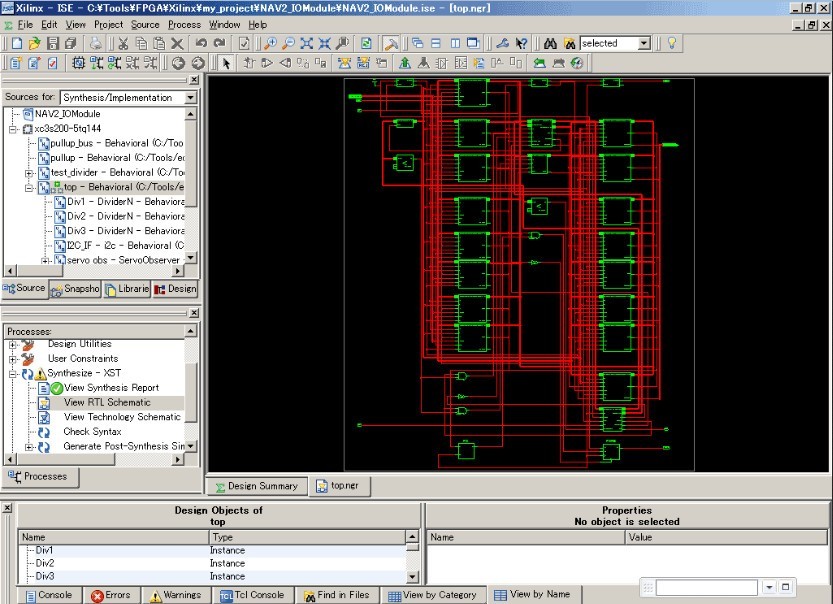The width and height of the screenshot is (833, 604).
Task: Click the Zoom to Full View icon
Action: [306, 42]
